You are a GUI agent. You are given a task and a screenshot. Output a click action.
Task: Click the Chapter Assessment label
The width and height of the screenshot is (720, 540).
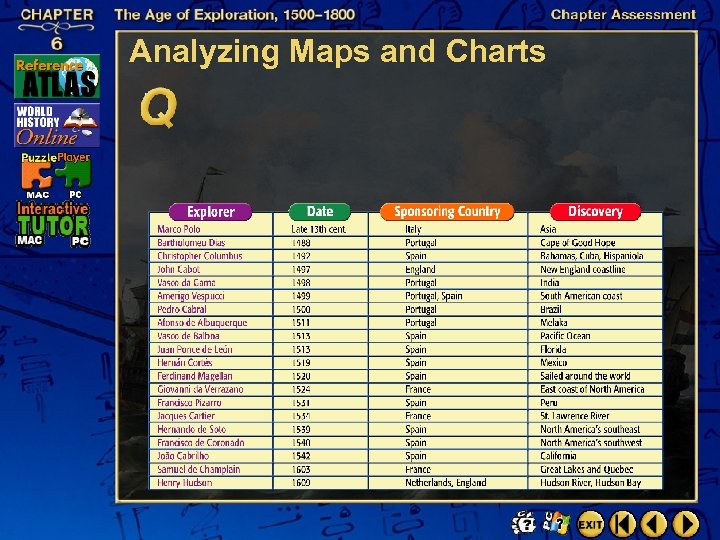pyautogui.click(x=623, y=15)
